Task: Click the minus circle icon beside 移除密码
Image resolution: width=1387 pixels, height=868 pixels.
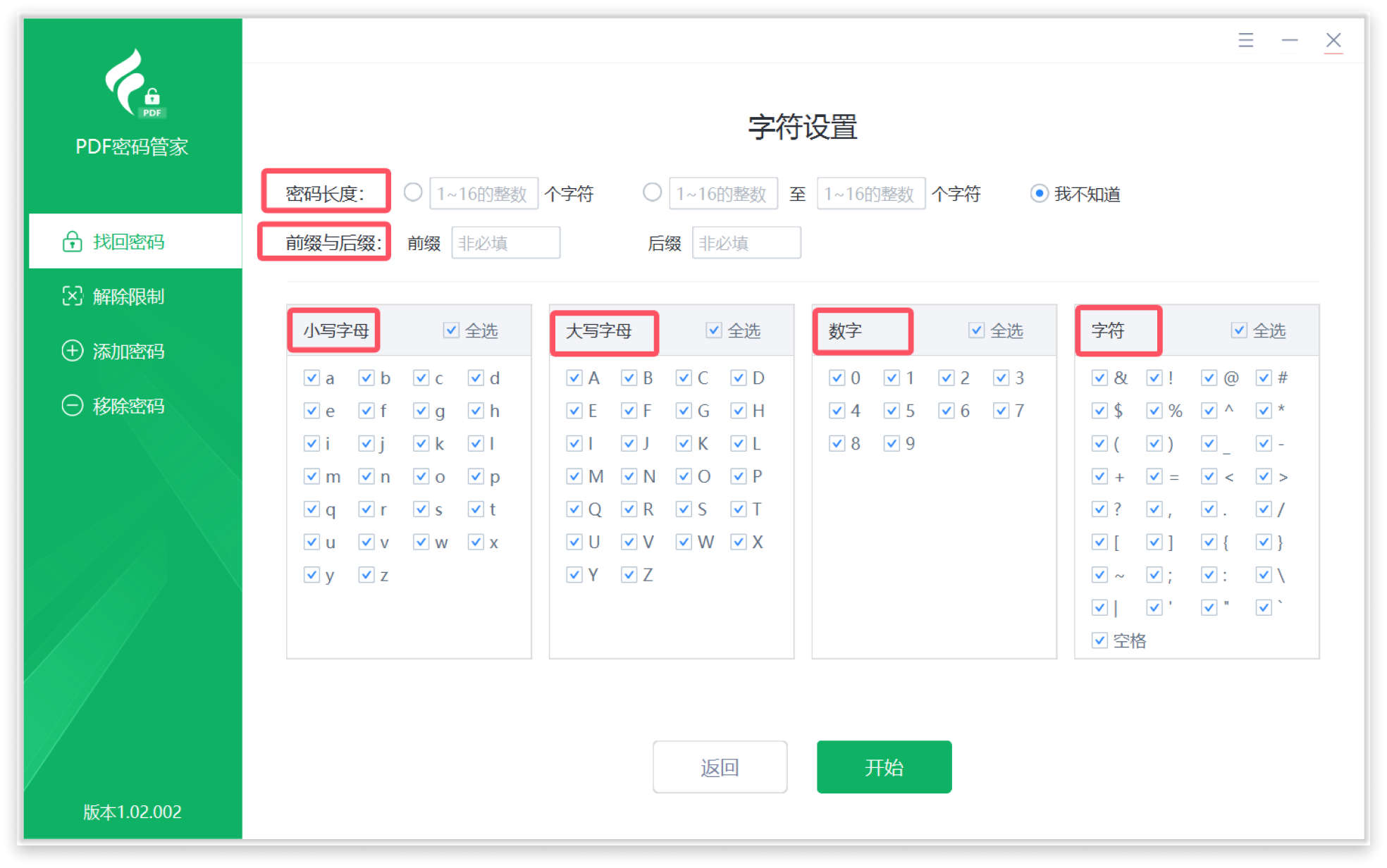Action: [72, 405]
